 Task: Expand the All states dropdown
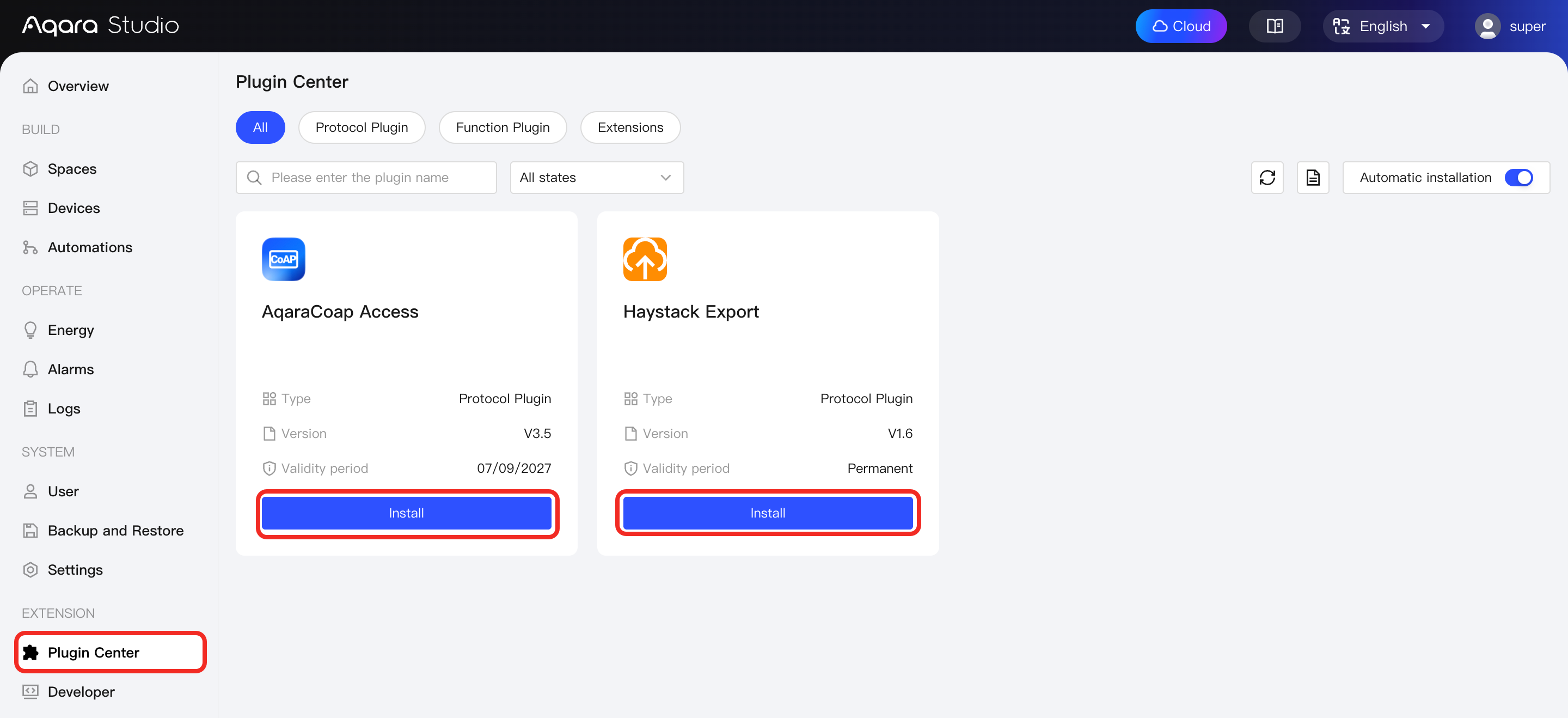click(x=597, y=177)
